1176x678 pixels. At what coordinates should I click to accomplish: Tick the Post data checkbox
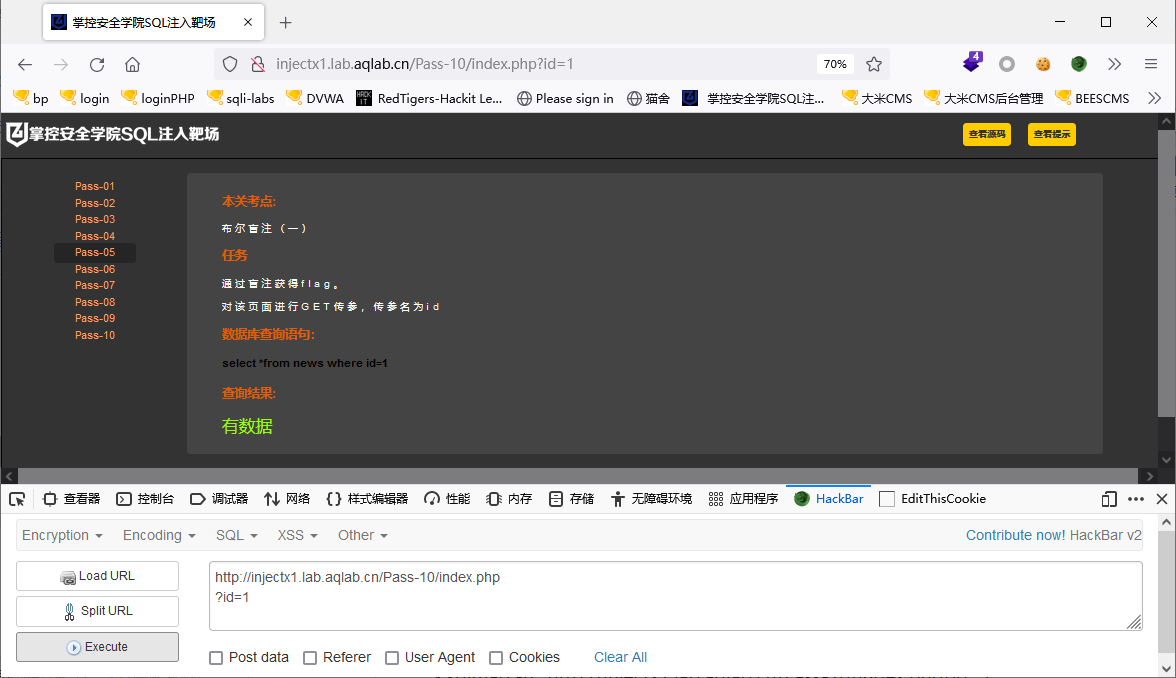216,658
